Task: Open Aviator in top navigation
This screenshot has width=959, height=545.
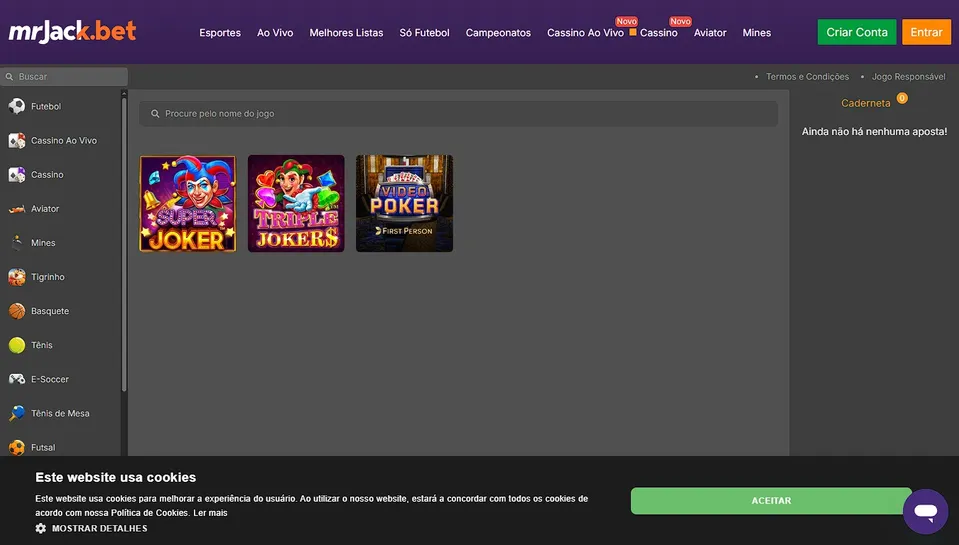Action: point(710,32)
